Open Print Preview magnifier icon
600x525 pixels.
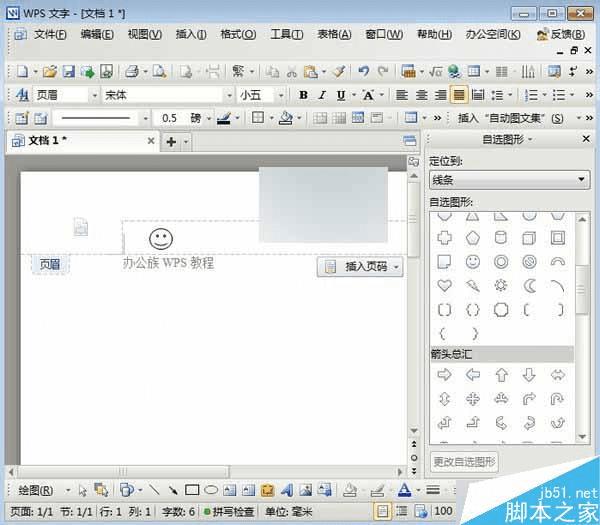pyautogui.click(x=159, y=72)
